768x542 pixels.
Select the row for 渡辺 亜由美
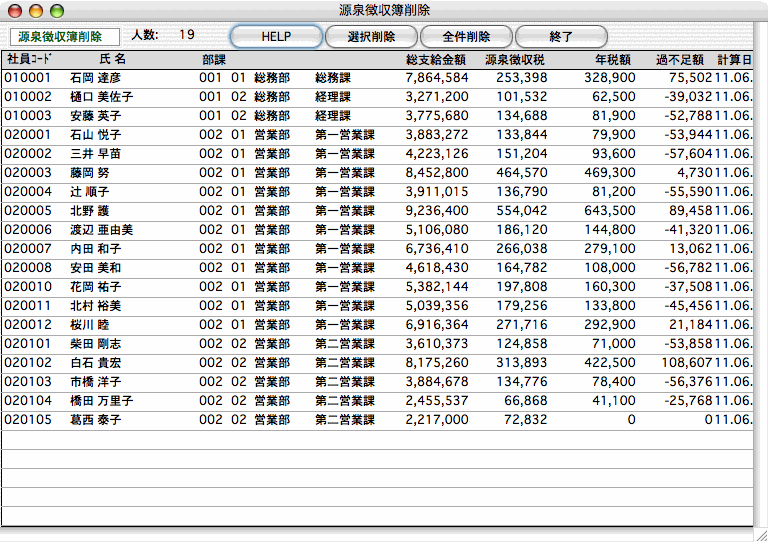tap(101, 230)
